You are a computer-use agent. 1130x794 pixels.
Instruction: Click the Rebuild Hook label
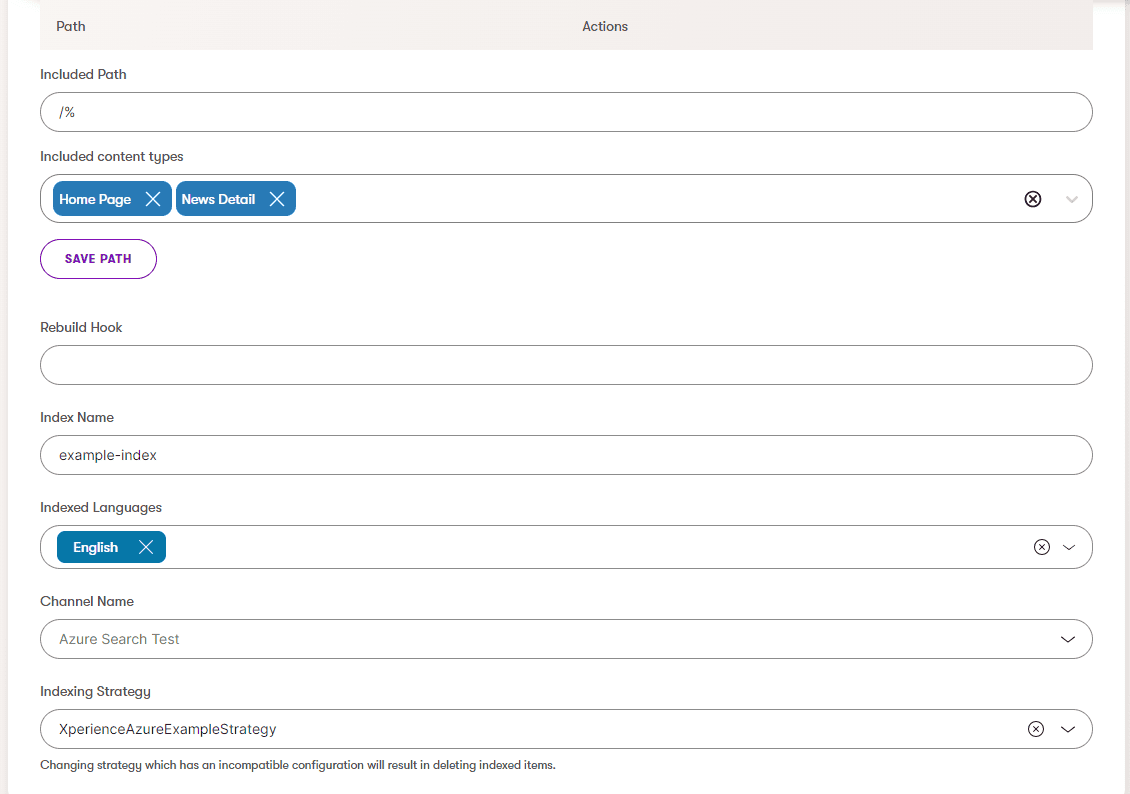tap(81, 327)
